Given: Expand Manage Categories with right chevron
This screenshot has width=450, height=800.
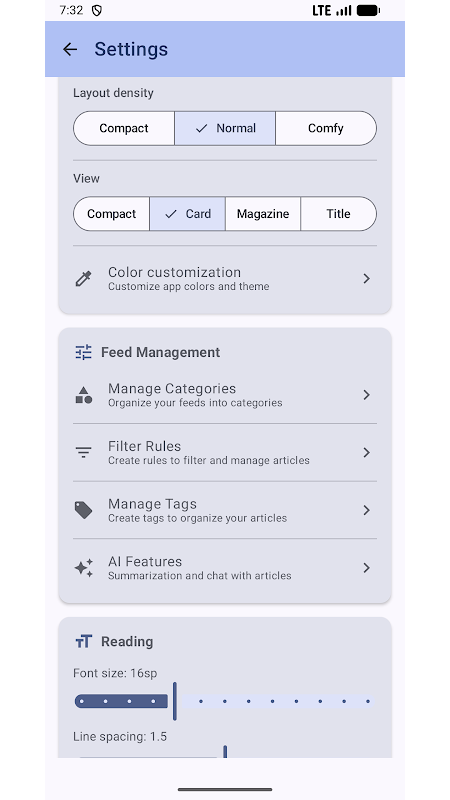Looking at the screenshot, I should (366, 395).
